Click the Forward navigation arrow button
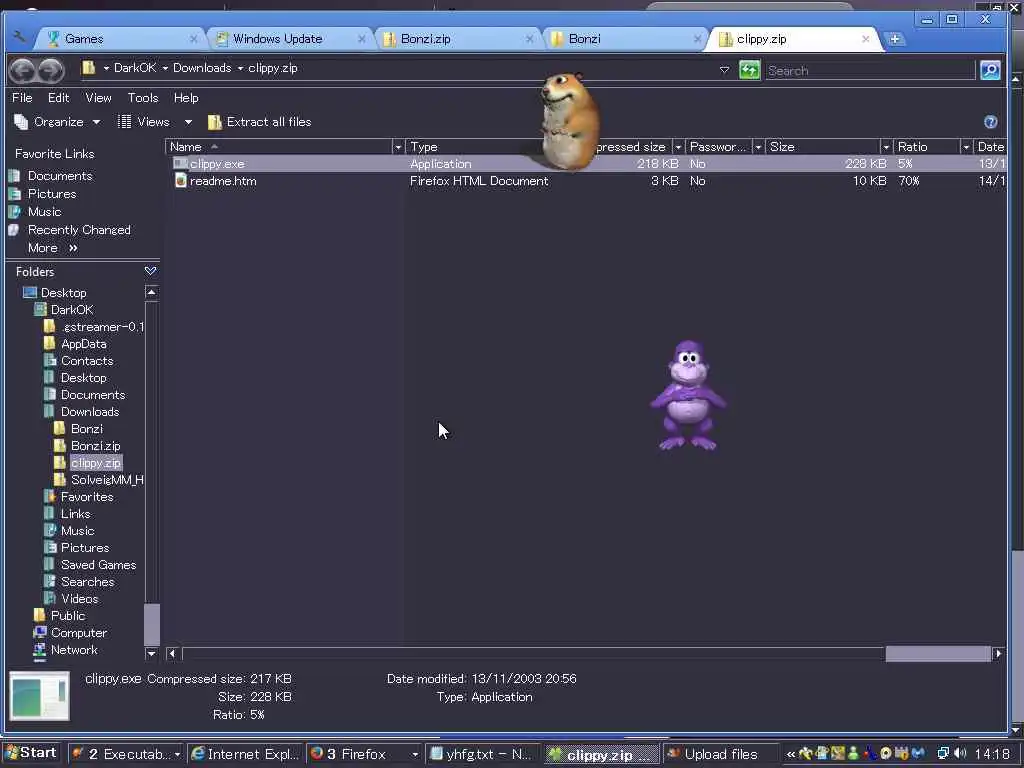This screenshot has height=768, width=1024. click(x=51, y=70)
